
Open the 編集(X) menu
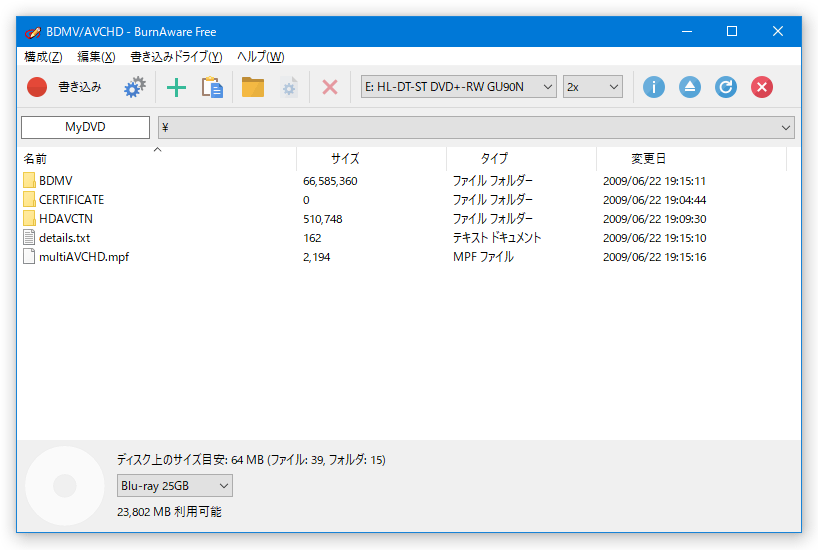(96, 56)
